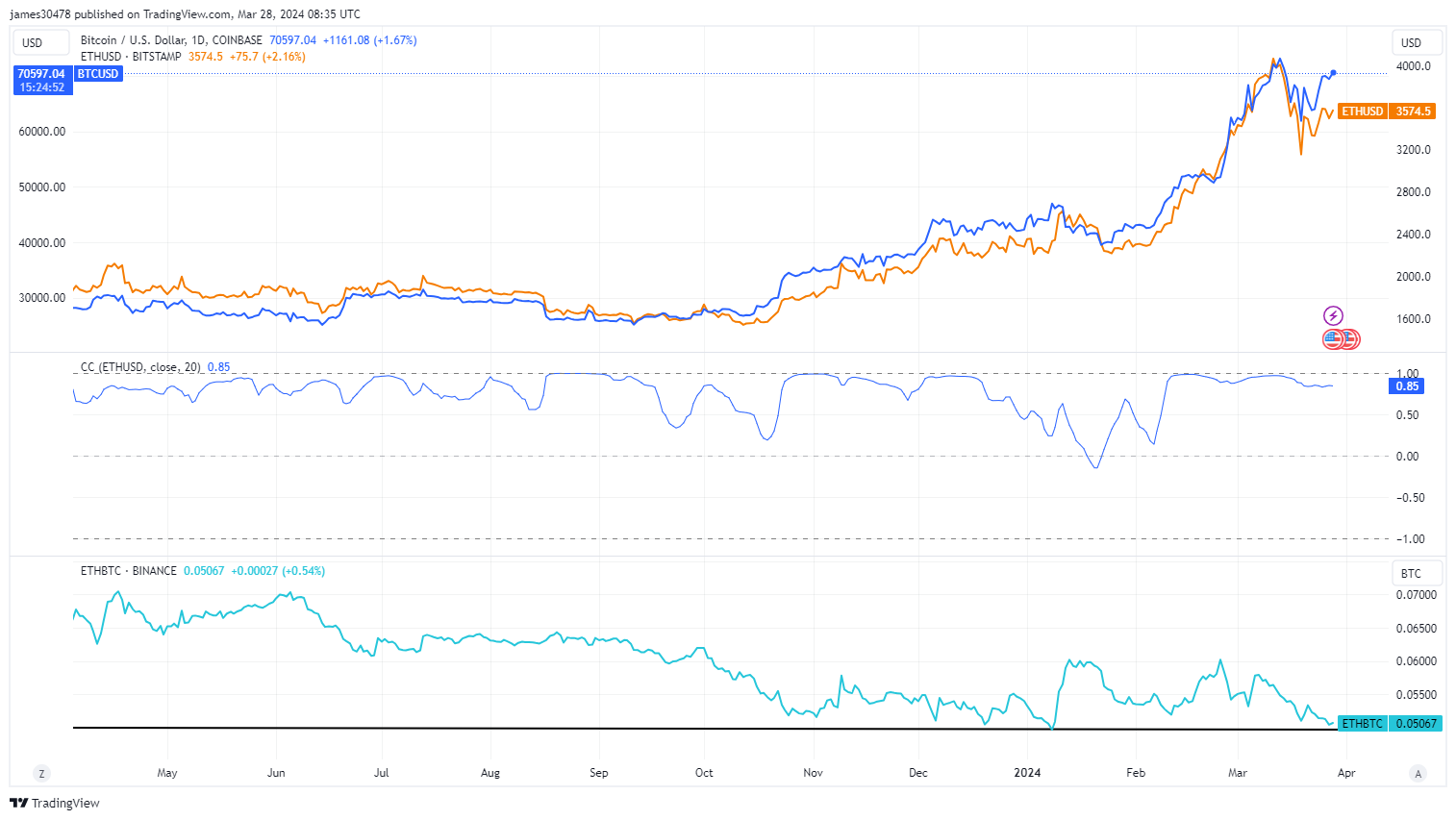The image size is (1456, 820).
Task: Open the BTC currency selector in lower pane
Action: 1417,573
